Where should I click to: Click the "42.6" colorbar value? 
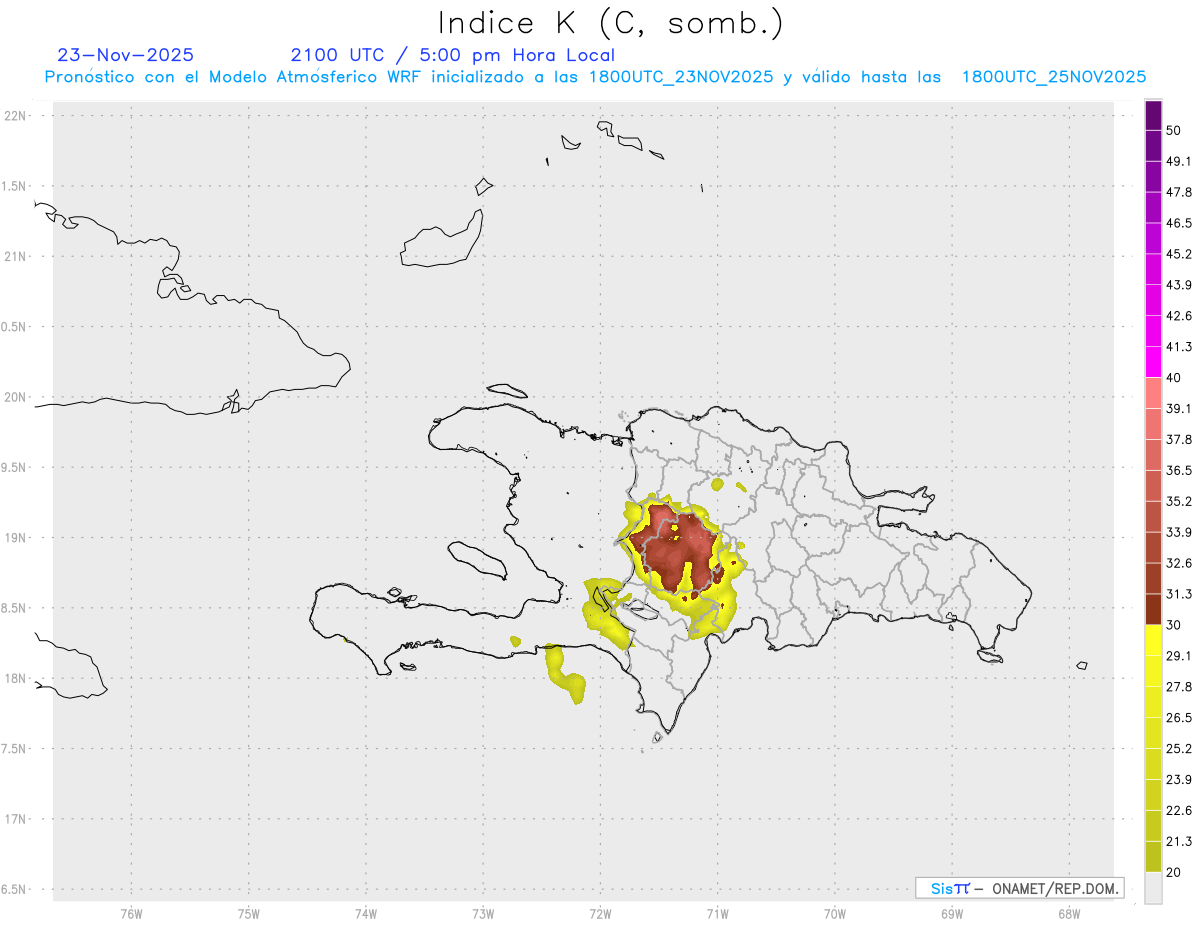click(x=1179, y=316)
